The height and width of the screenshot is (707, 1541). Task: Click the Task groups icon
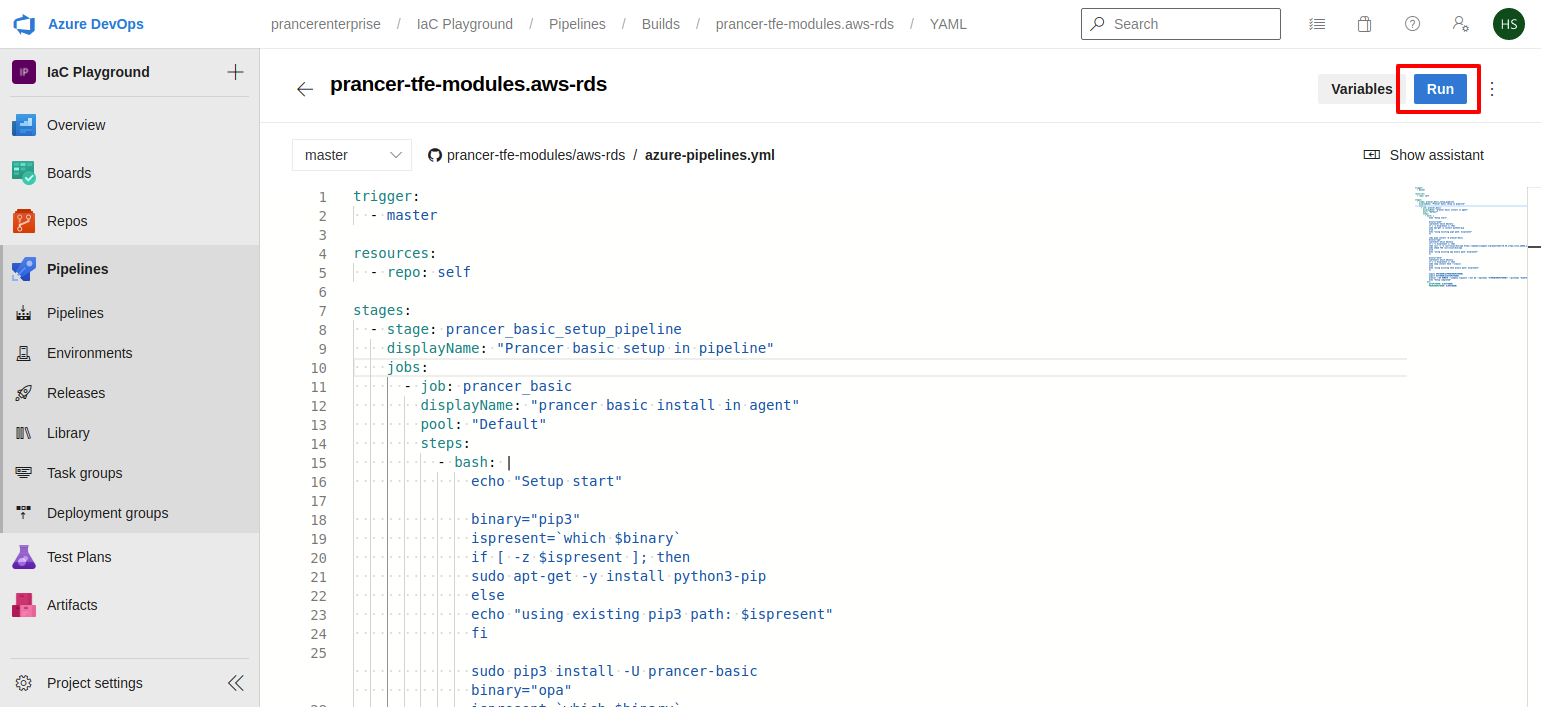[24, 473]
